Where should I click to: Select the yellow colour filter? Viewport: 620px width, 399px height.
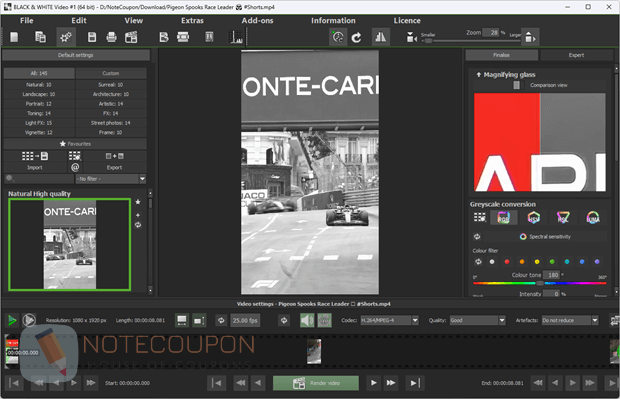click(537, 262)
